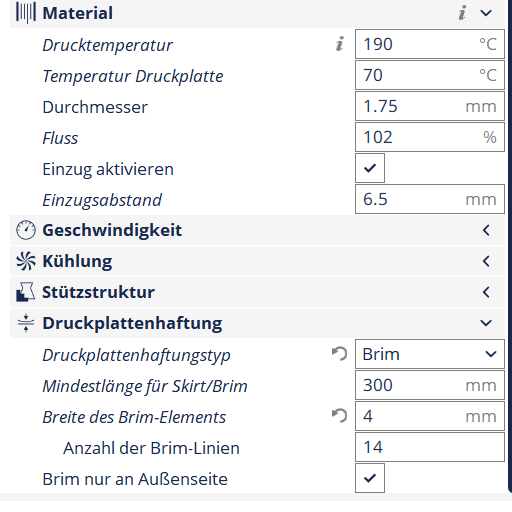Viewport: 512px width, 512px height.
Task: Reset Breite des Brim-Elements with revert arrow
Action: (340, 416)
